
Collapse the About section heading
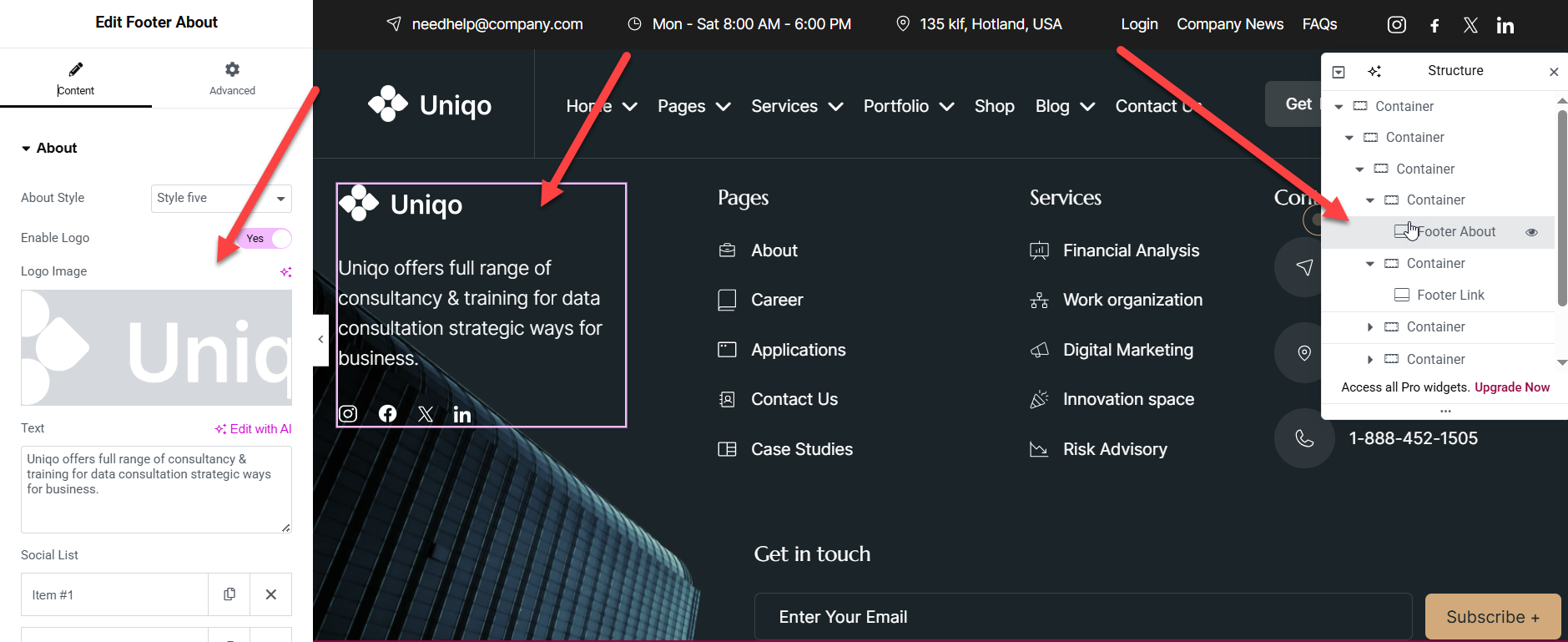point(48,149)
